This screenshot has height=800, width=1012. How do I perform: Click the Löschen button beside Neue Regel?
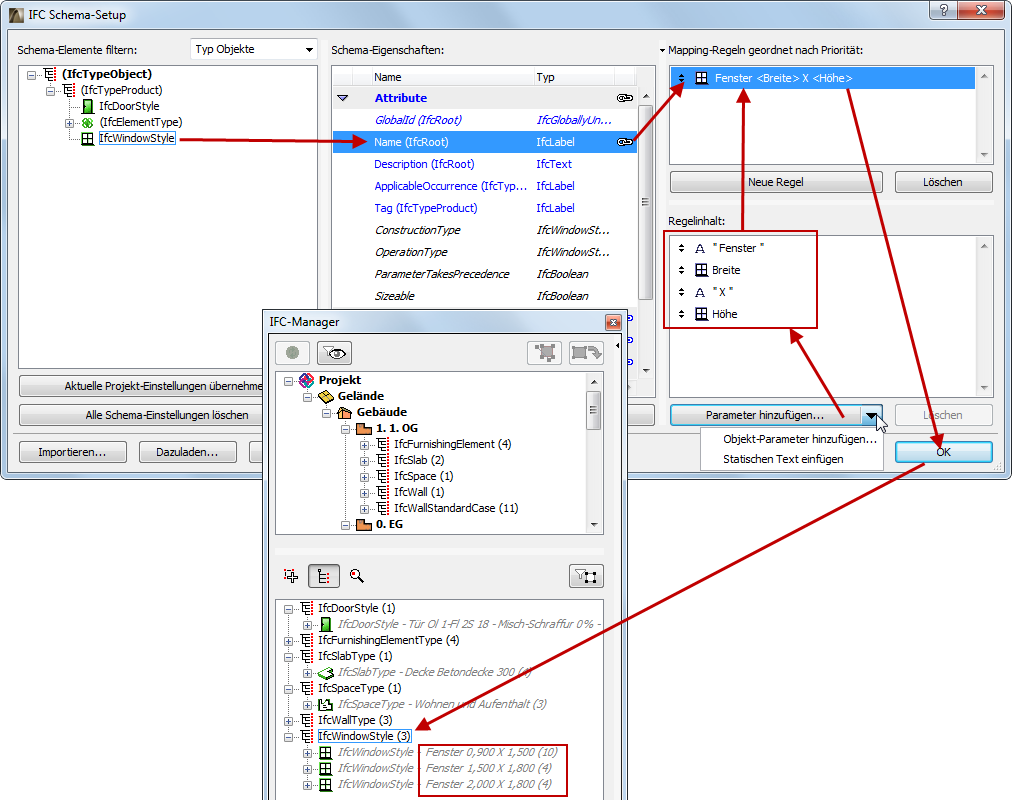coord(943,182)
